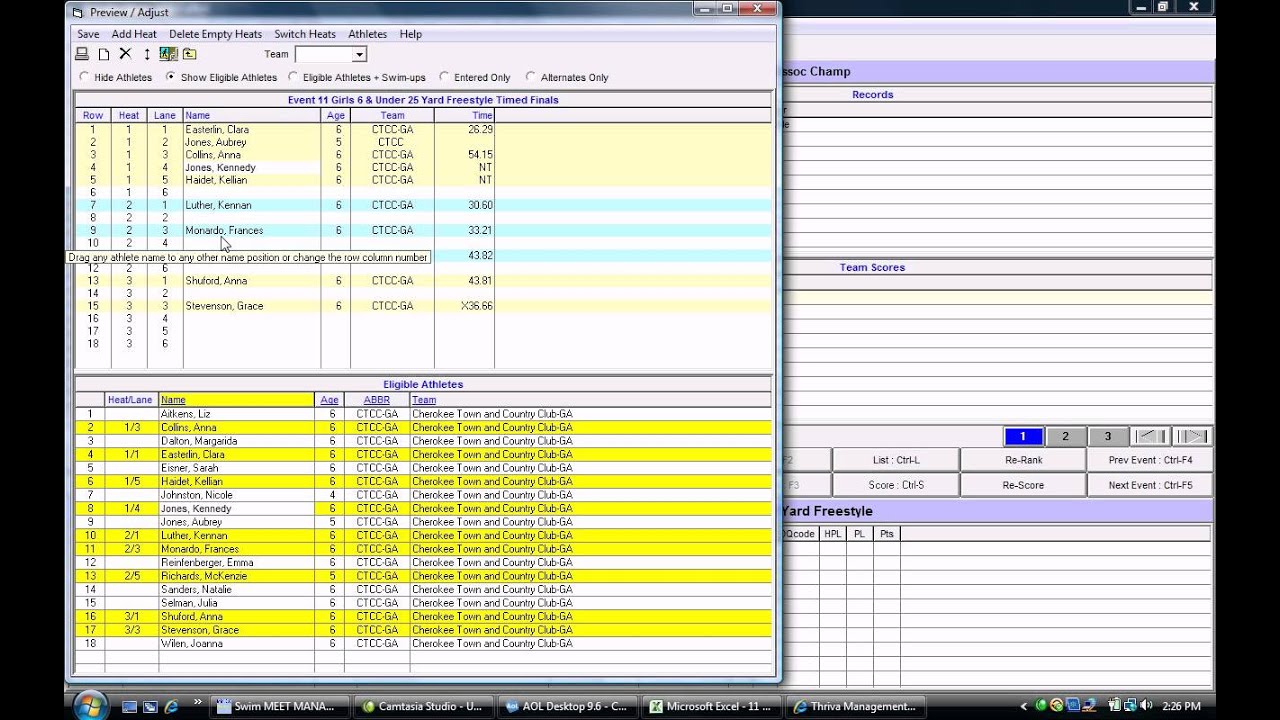Expand the quick launch overflow chevron

197,702
